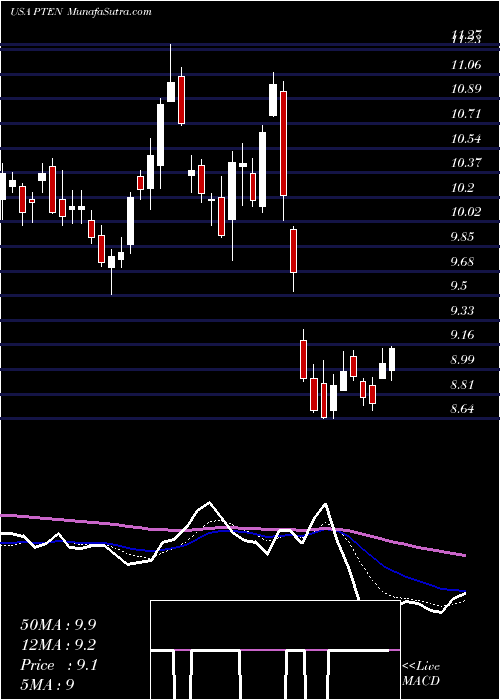Click the <<Live MACD label
500x700 pixels.
pyautogui.click(x=421, y=673)
